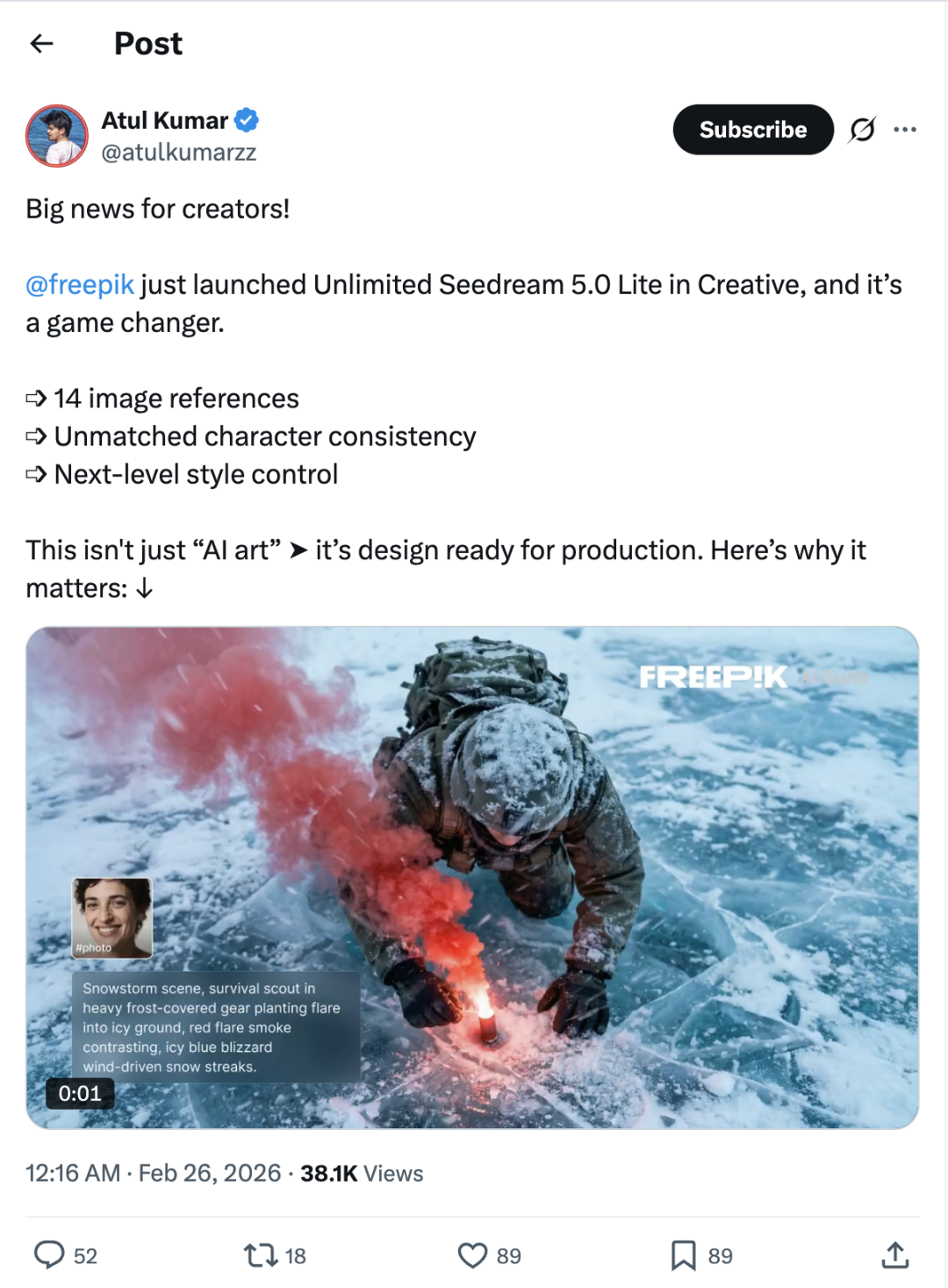This screenshot has height=1288, width=948.
Task: Click the Freepik logo watermark in video
Action: click(x=713, y=677)
